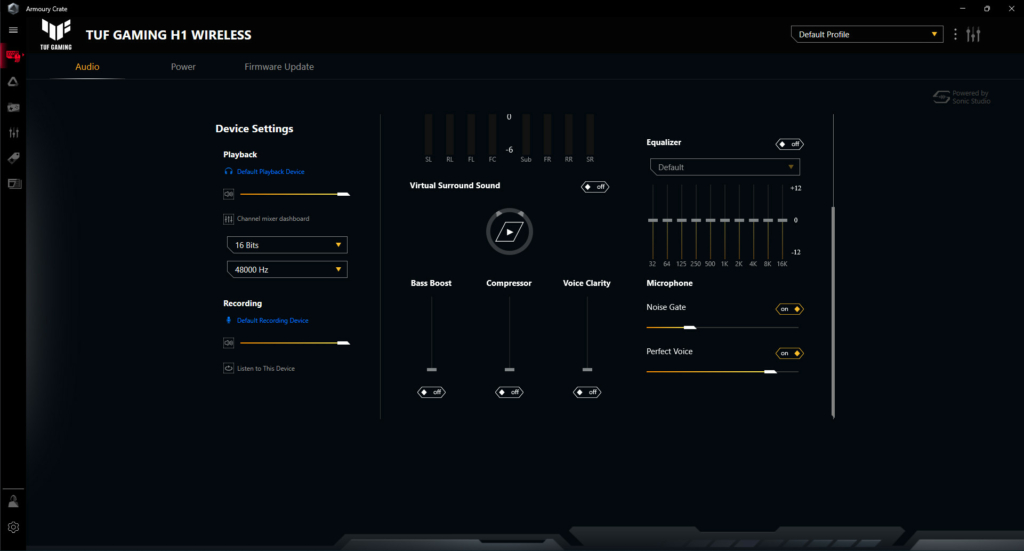Open the 48000 Hz sample rate dropdown
This screenshot has height=551, width=1024.
[x=286, y=270]
